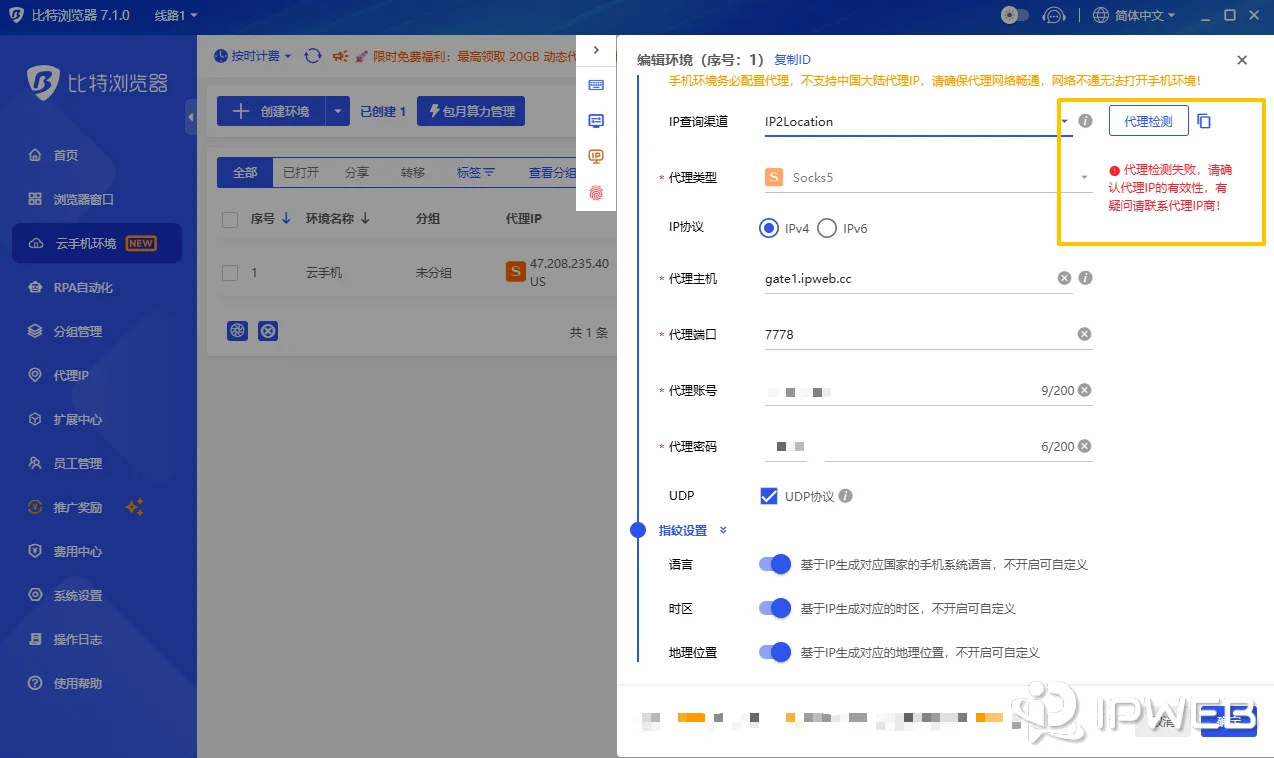Image resolution: width=1274 pixels, height=758 pixels.
Task: Click inside the 代理端口 input field
Action: [900, 334]
